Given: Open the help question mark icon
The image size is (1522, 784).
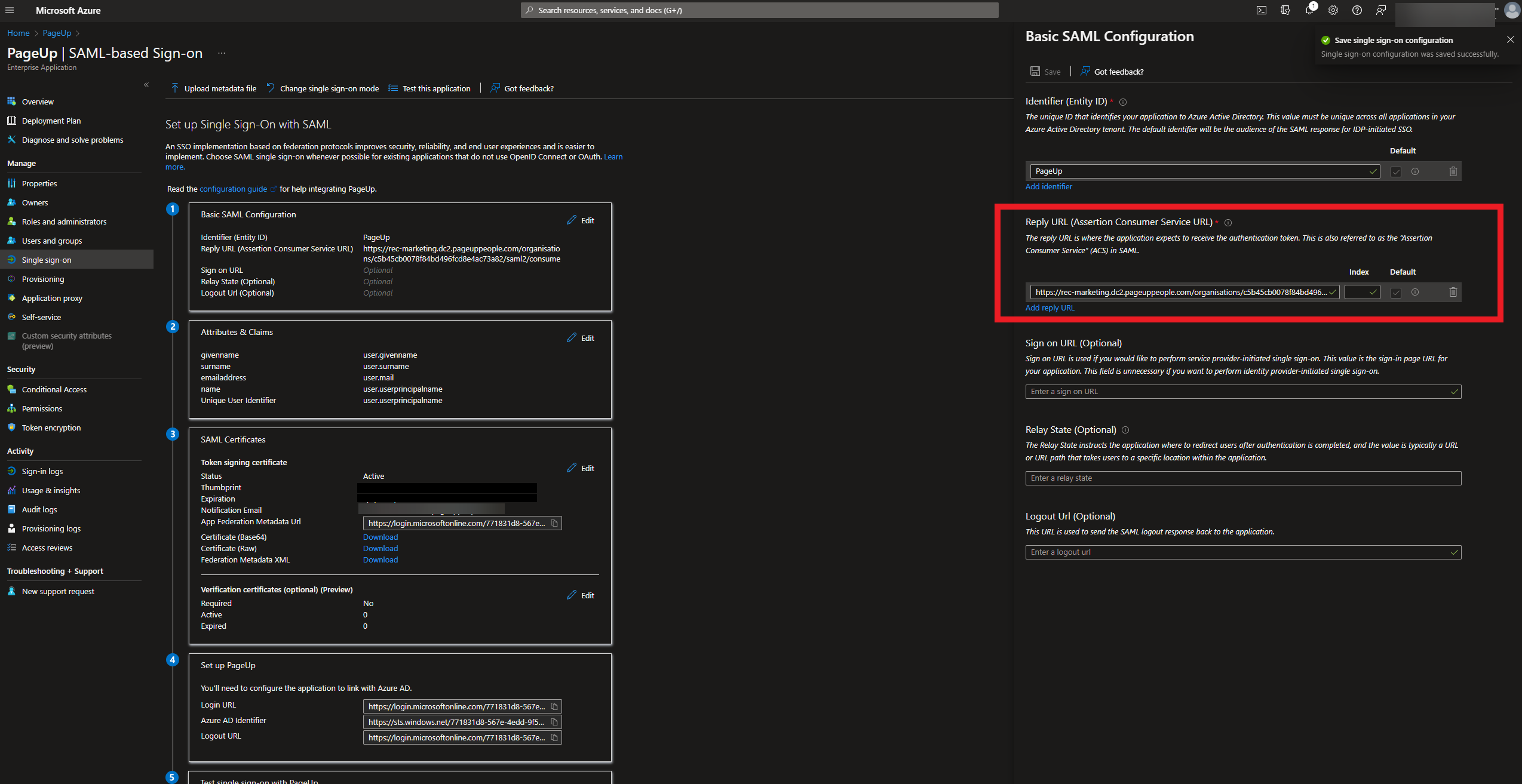Looking at the screenshot, I should (x=1357, y=10).
